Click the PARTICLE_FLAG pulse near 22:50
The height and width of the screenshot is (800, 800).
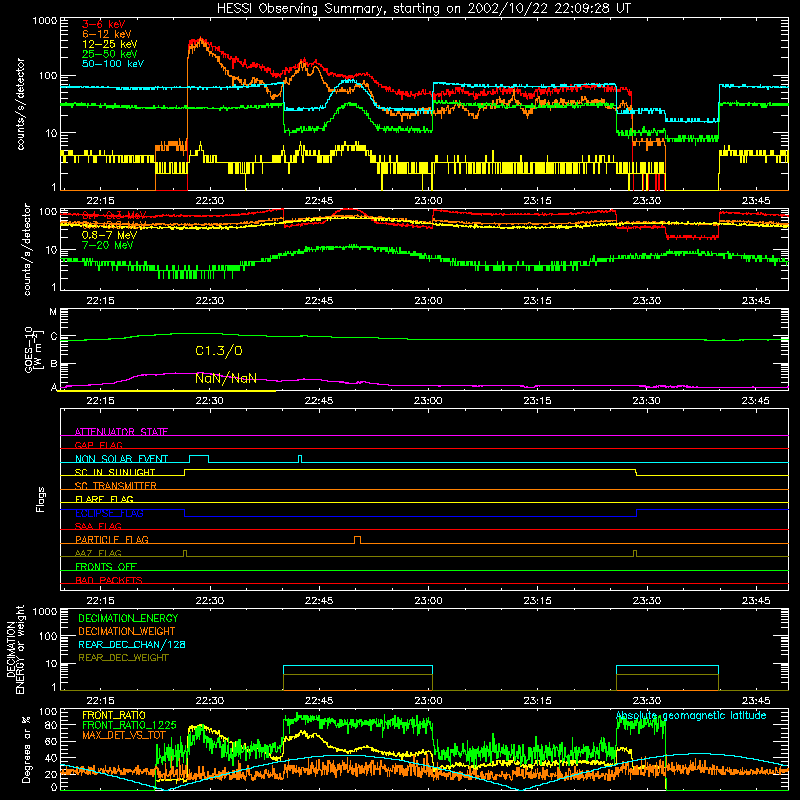coord(358,540)
